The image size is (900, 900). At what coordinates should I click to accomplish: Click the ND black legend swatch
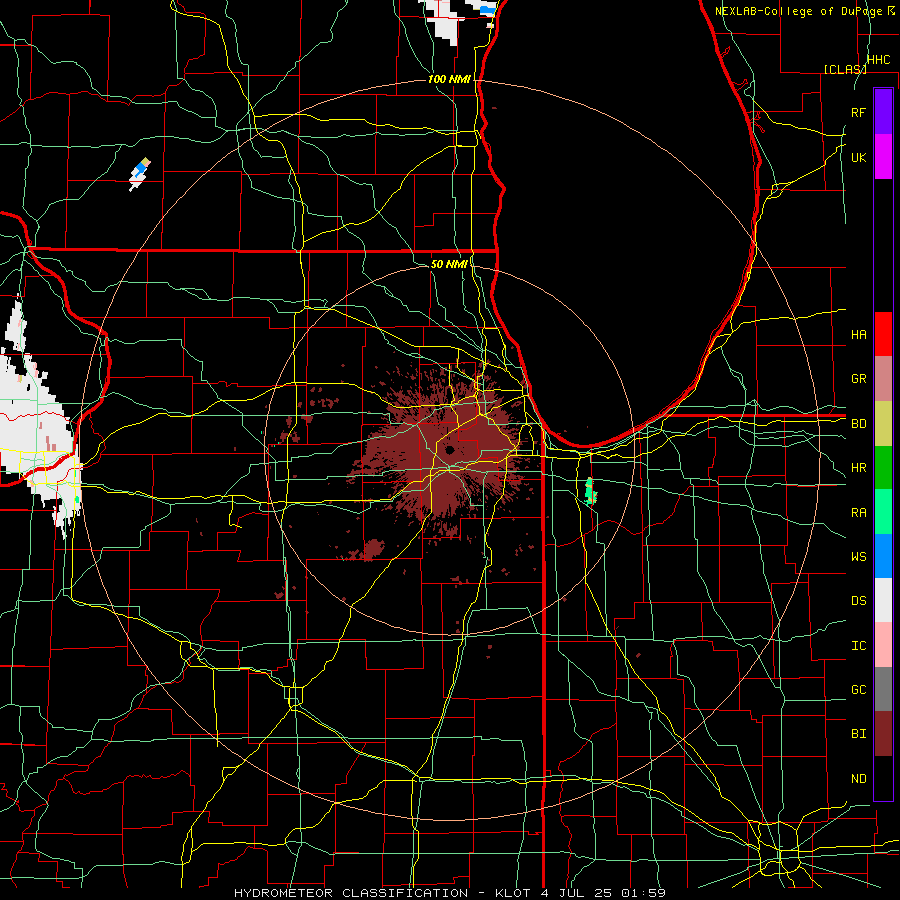[x=883, y=778]
